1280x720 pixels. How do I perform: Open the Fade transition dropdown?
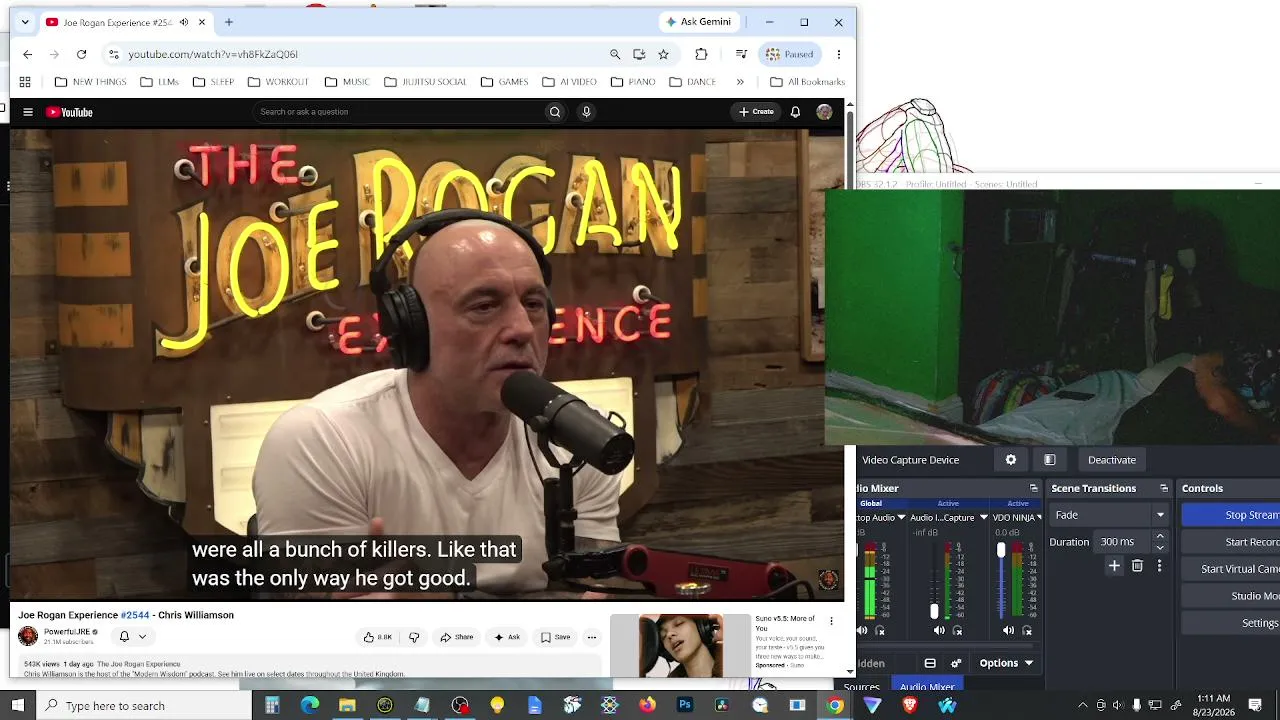click(1110, 515)
